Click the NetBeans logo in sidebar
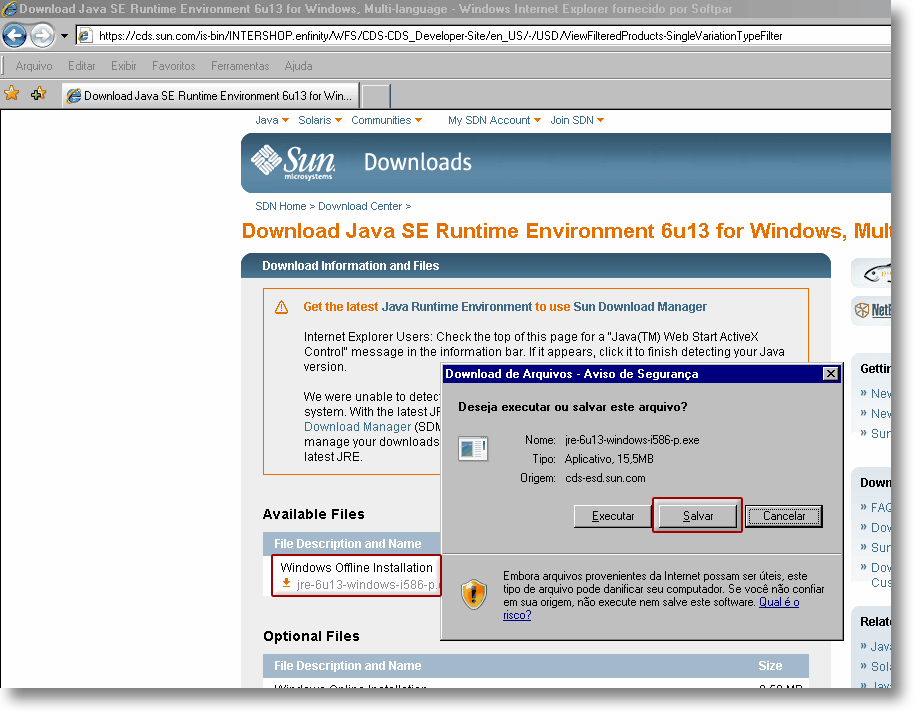 [x=873, y=310]
